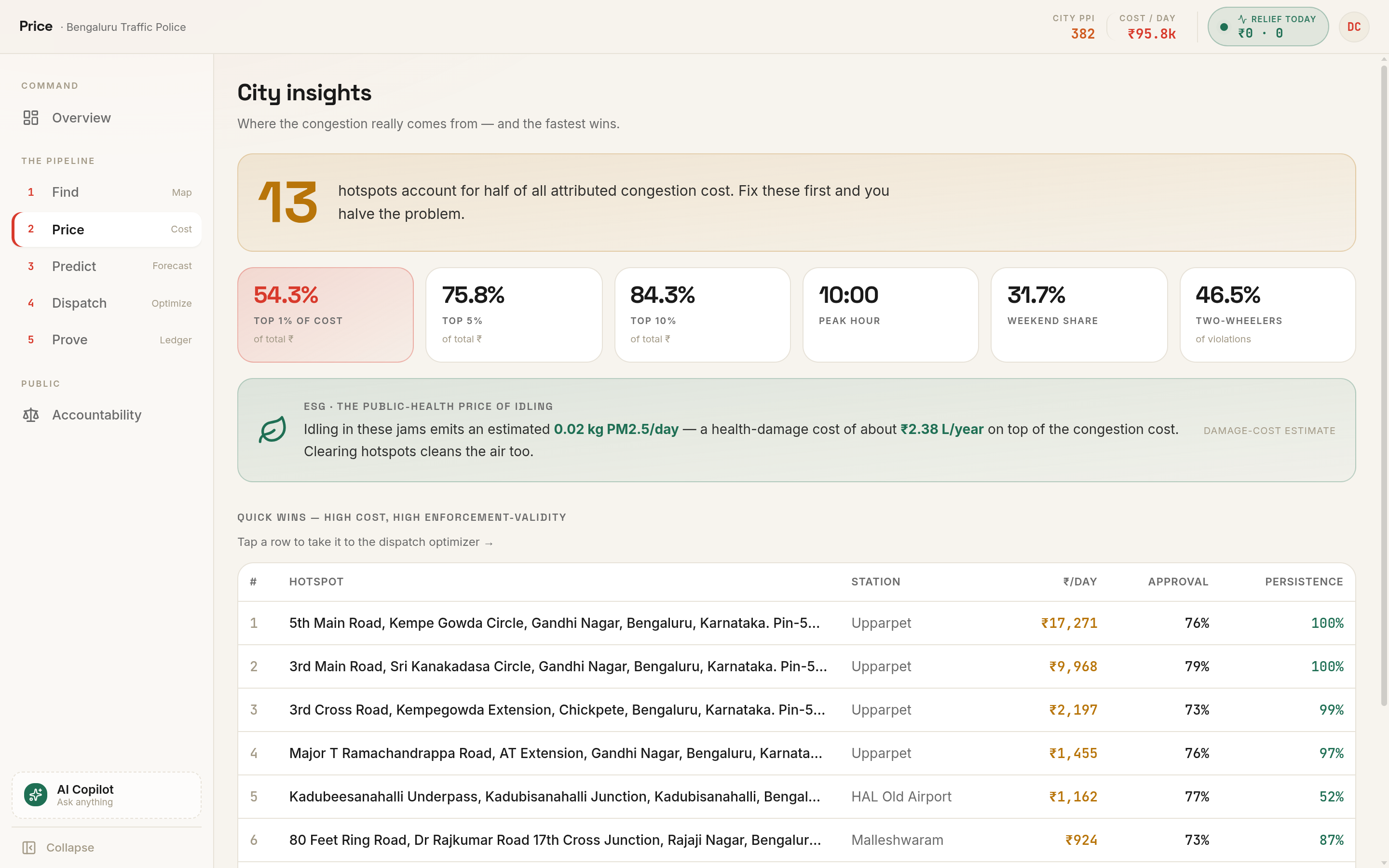
Task: Open the Prove ledger step
Action: [107, 340]
